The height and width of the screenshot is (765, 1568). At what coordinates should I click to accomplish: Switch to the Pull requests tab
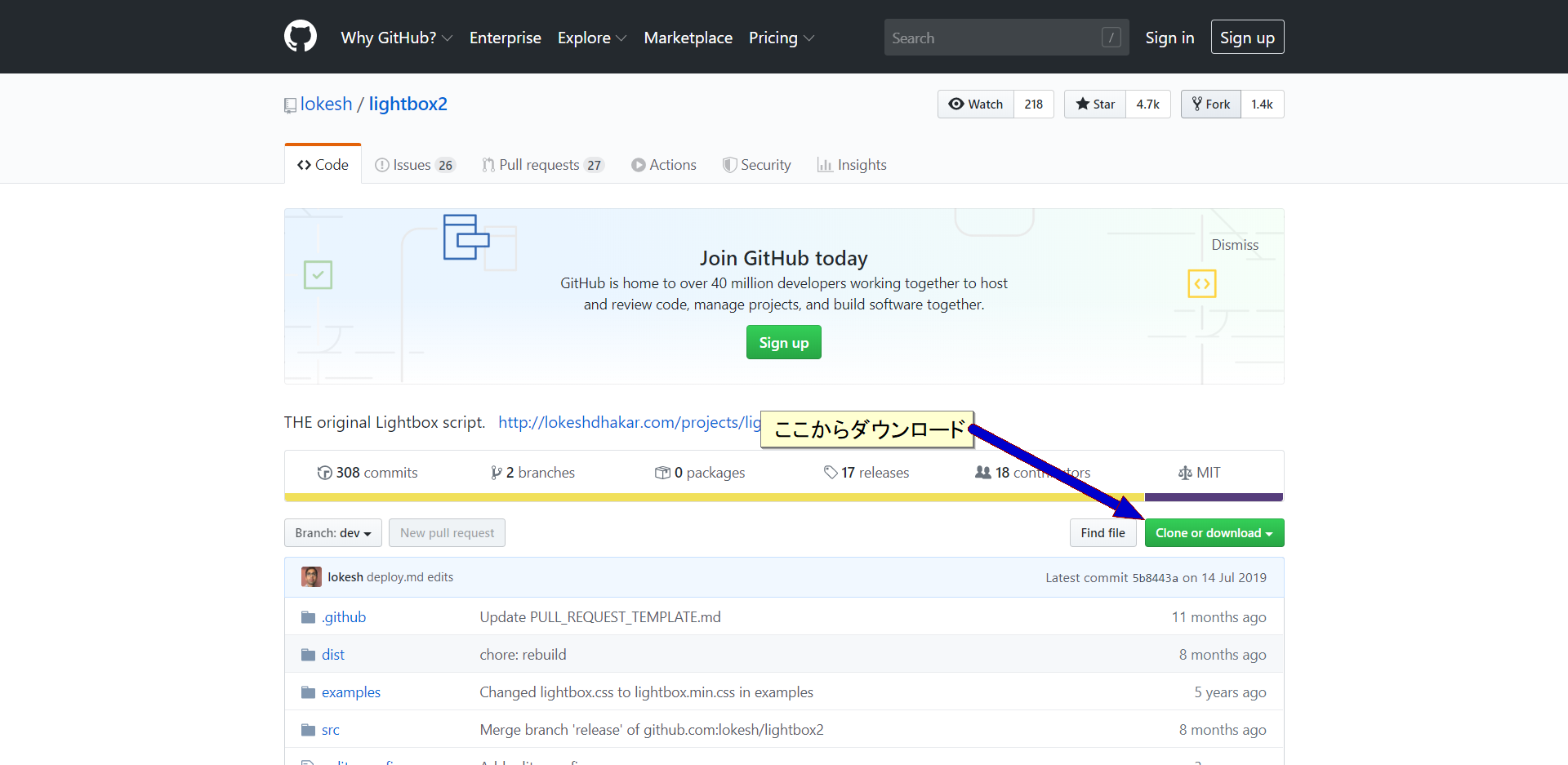pyautogui.click(x=543, y=165)
